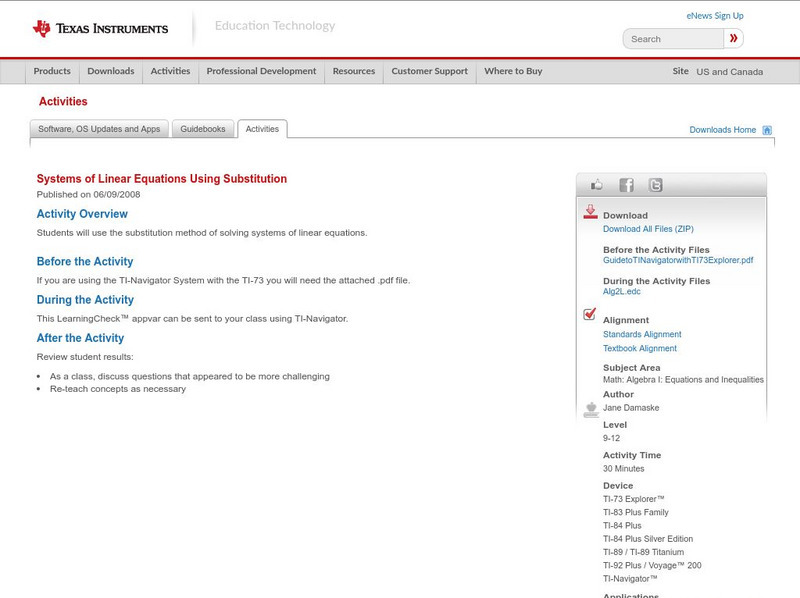Click the Downloads Home house icon
The width and height of the screenshot is (800, 598).
click(x=767, y=130)
